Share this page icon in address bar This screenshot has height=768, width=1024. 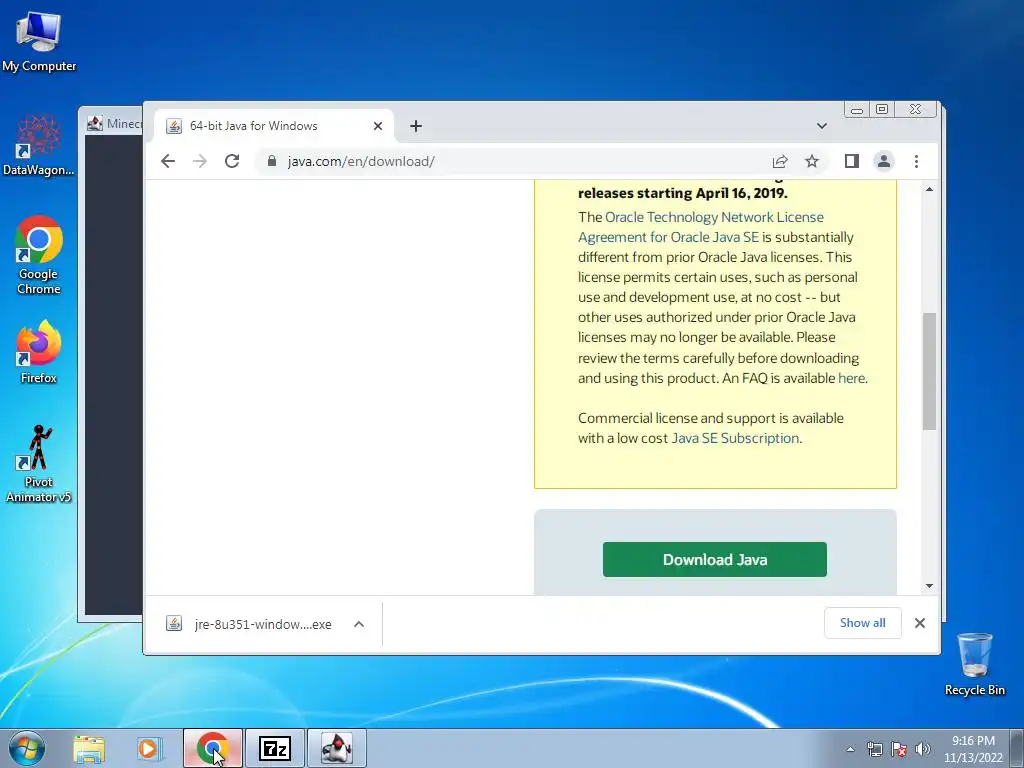coord(780,161)
